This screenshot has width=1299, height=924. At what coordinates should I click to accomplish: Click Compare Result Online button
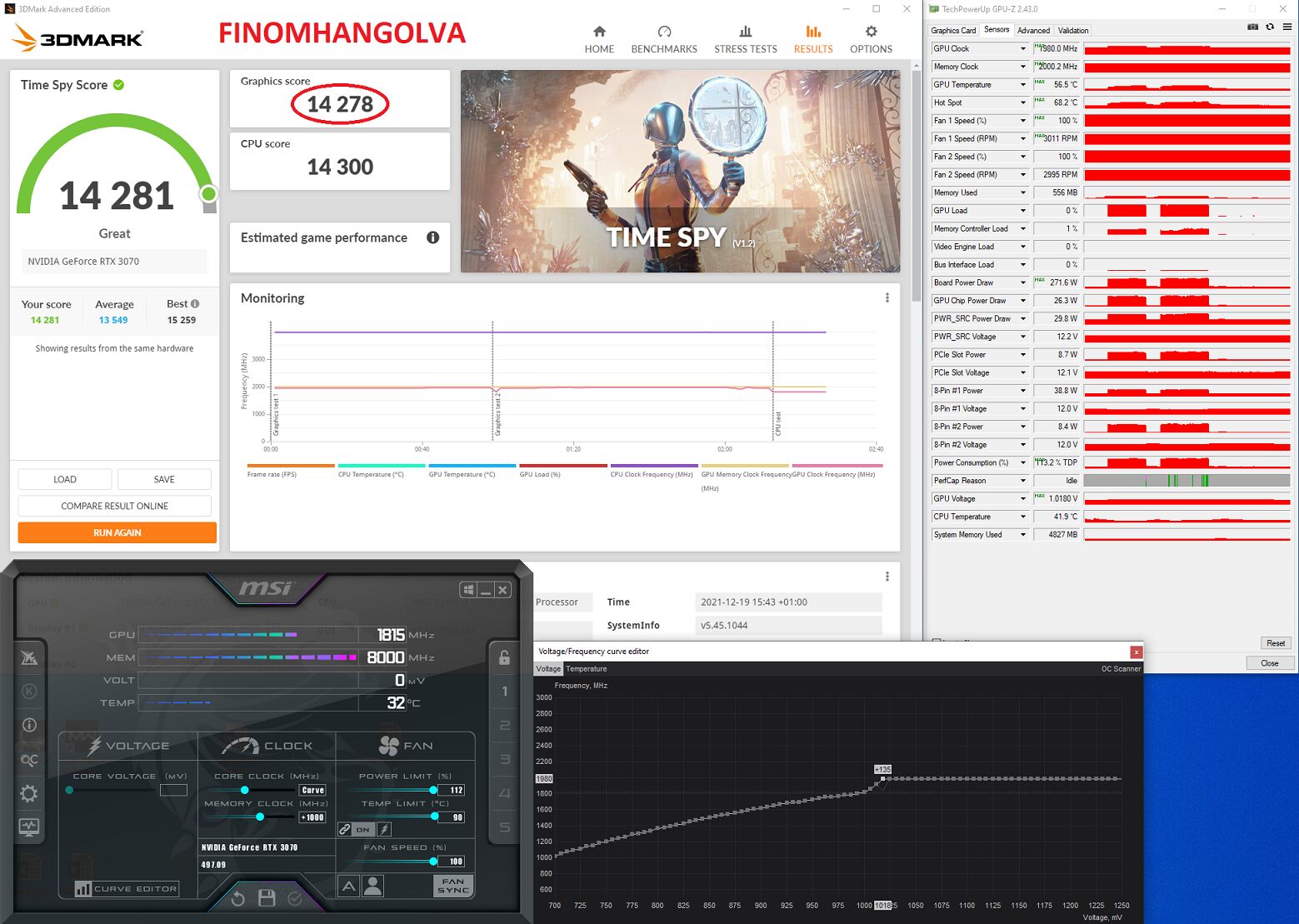point(115,506)
